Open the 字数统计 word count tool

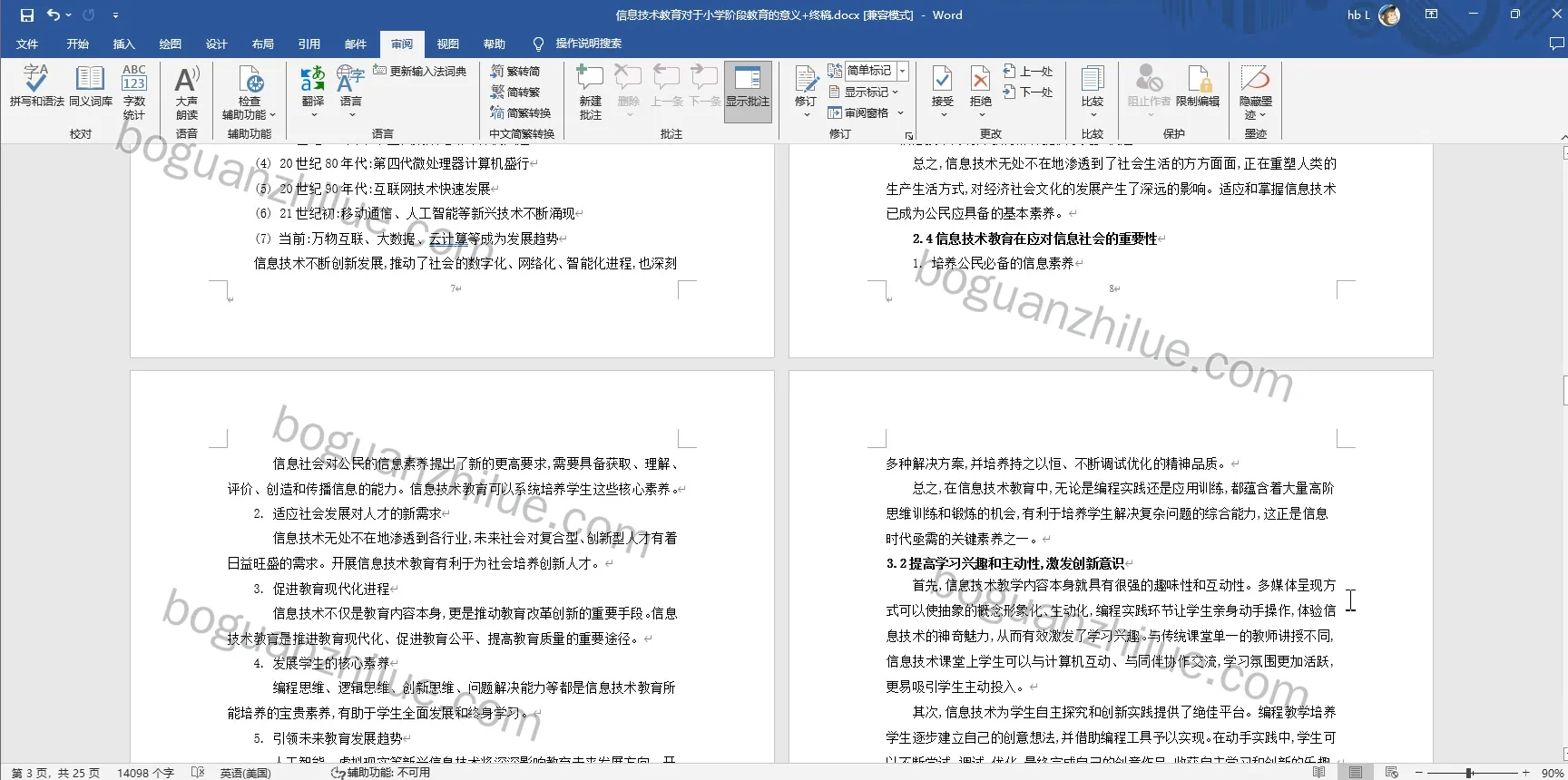(x=134, y=92)
